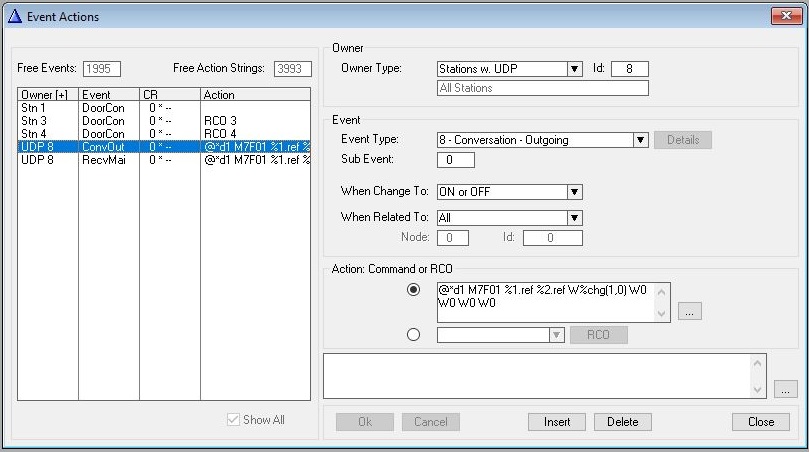Select the Stn 1 DoorCon row
The height and width of the screenshot is (452, 809).
(164, 108)
